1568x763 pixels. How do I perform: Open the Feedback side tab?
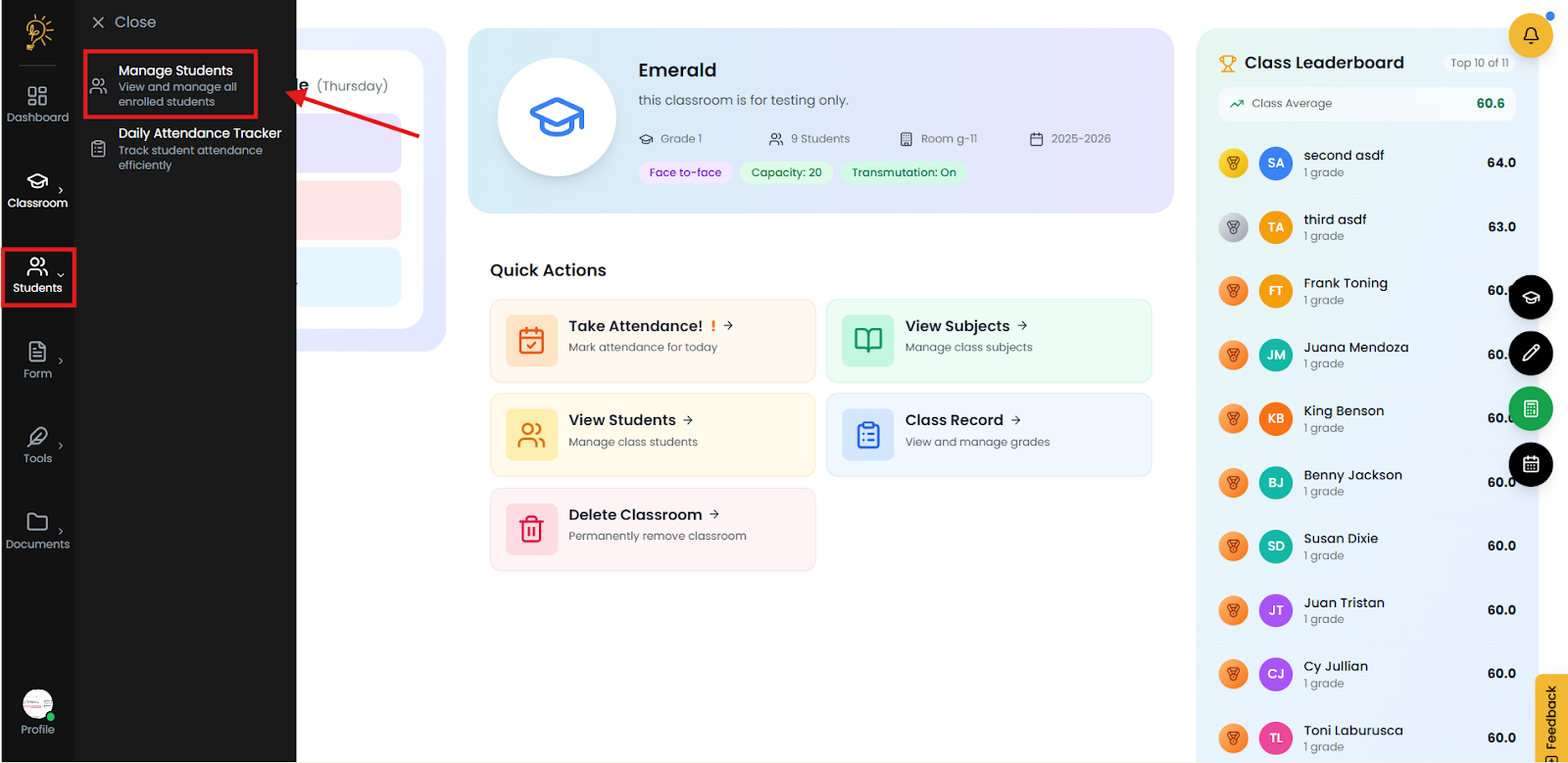1550,718
